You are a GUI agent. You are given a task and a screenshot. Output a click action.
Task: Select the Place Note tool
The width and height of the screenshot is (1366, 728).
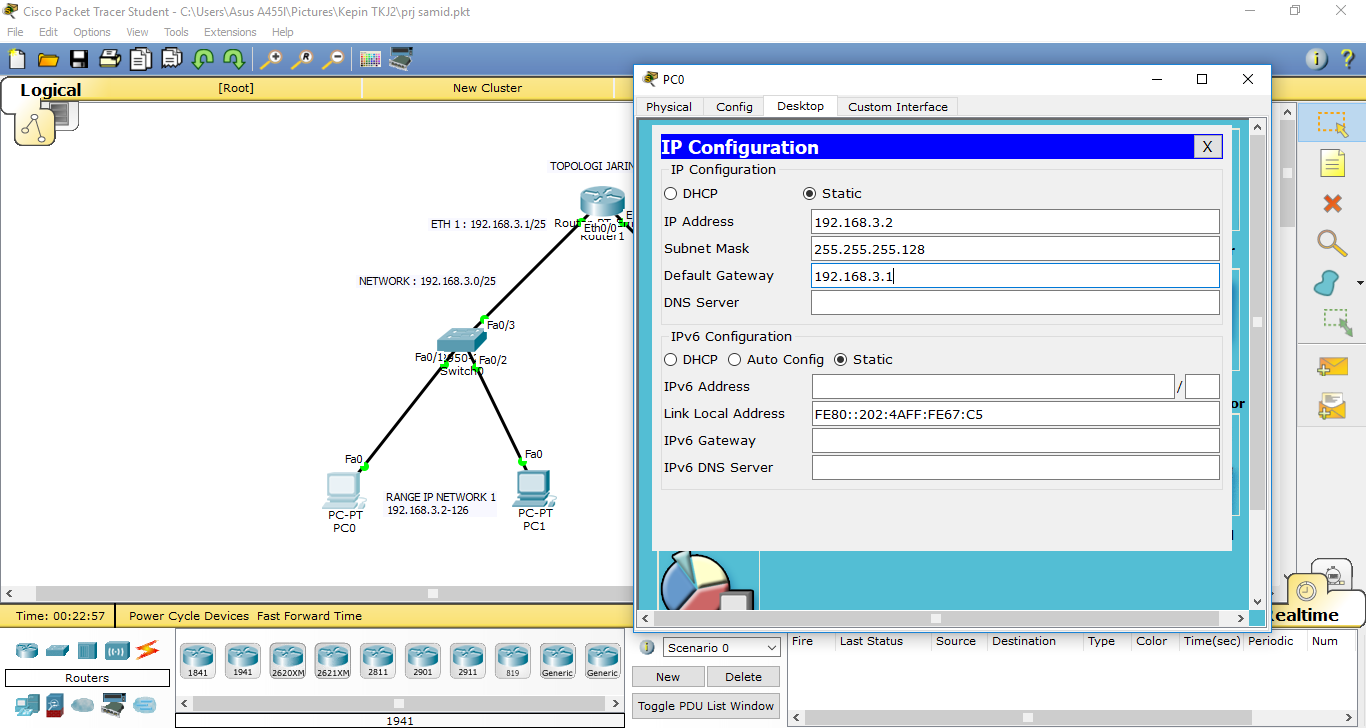coord(1332,163)
